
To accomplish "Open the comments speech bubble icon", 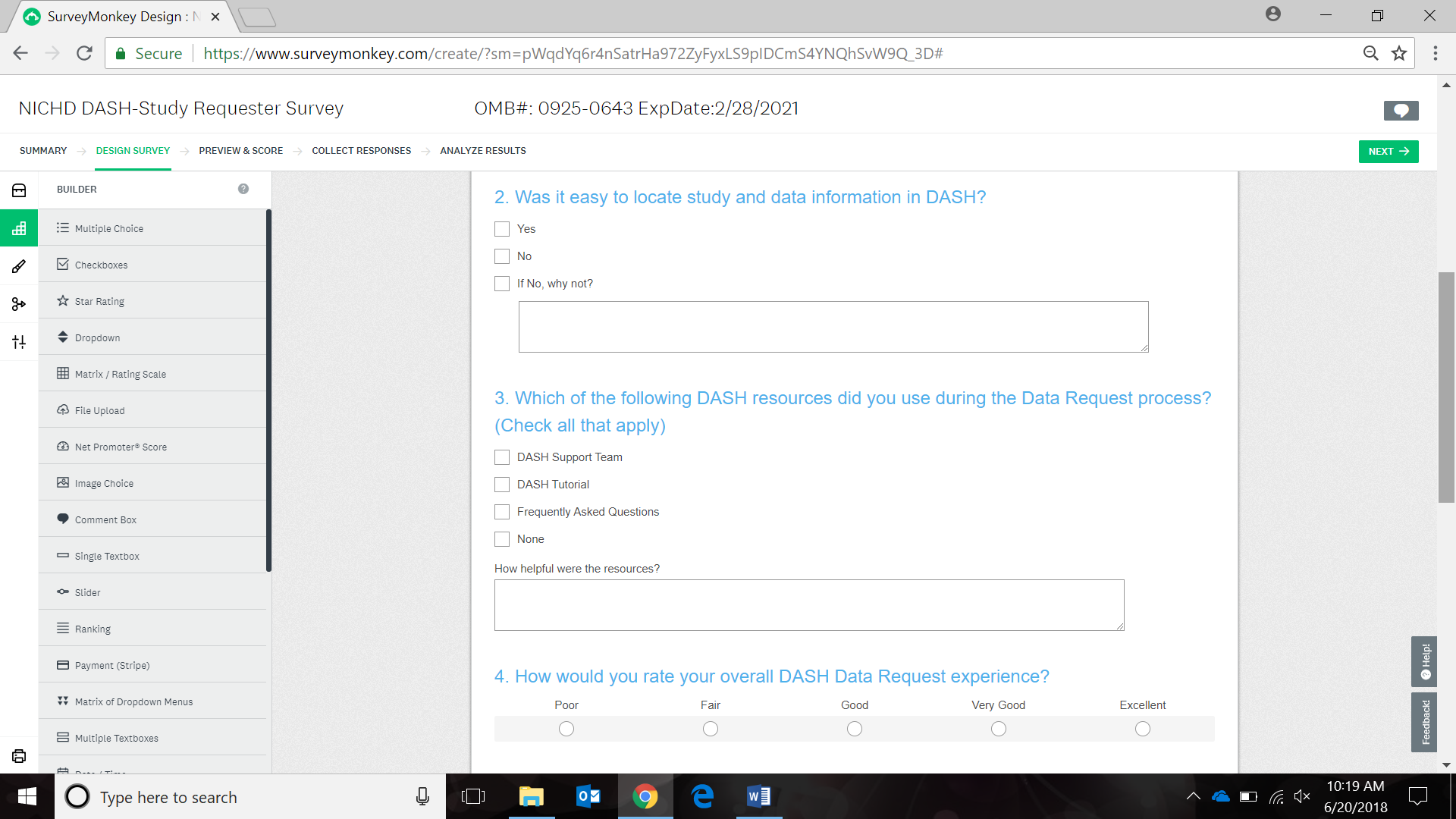I will pyautogui.click(x=1401, y=111).
